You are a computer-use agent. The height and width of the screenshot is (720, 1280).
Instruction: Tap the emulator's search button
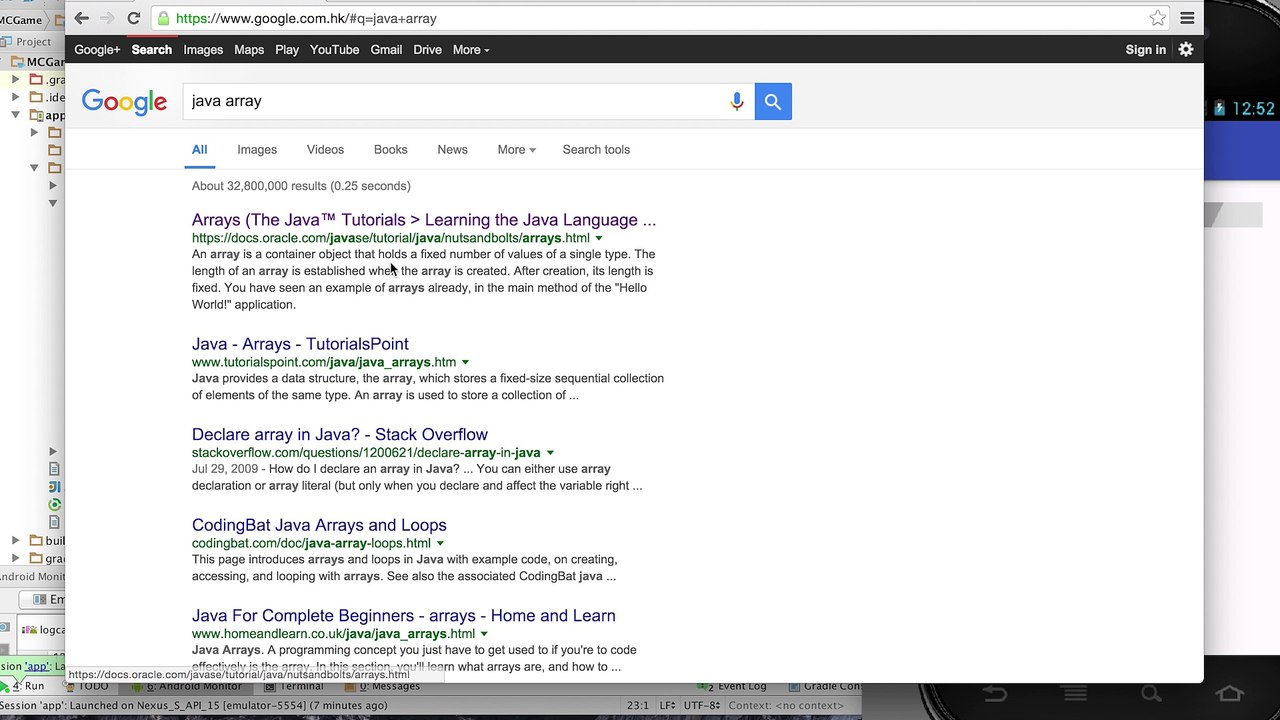(1152, 693)
